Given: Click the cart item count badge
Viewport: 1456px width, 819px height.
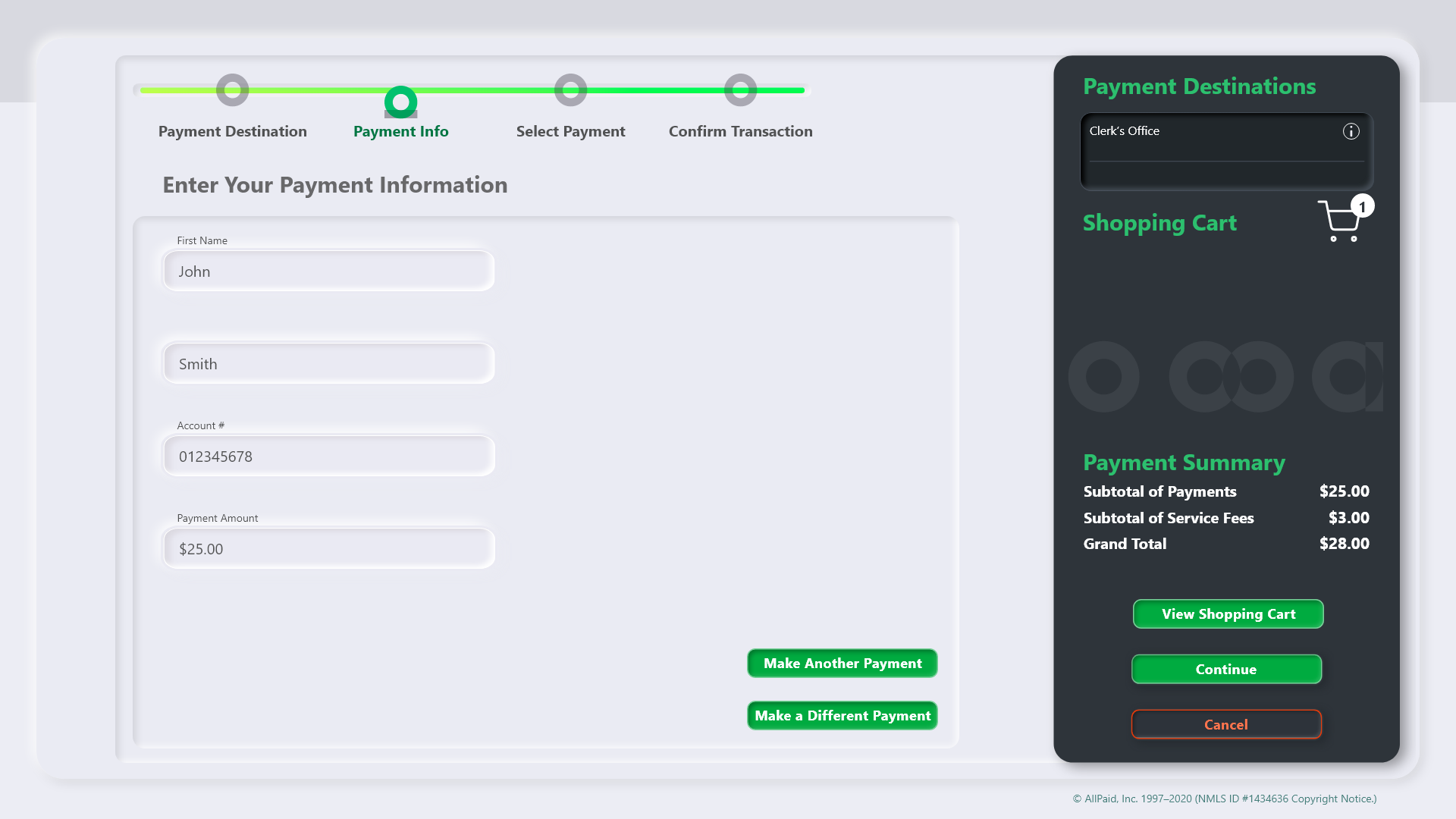Looking at the screenshot, I should coord(1362,206).
